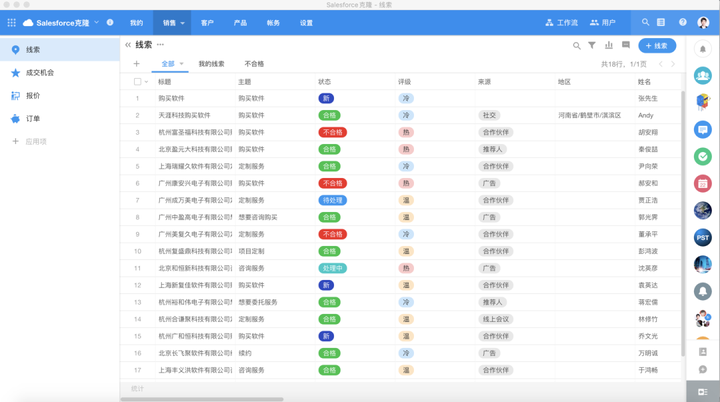This screenshot has height=402, width=720.
Task: Switch to the 客户 top menu
Action: [207, 23]
